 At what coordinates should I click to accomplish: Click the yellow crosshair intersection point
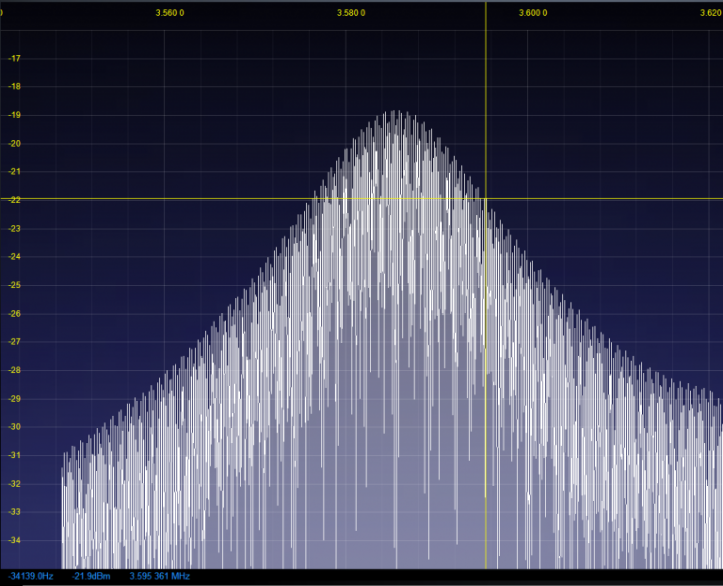[x=486, y=198]
